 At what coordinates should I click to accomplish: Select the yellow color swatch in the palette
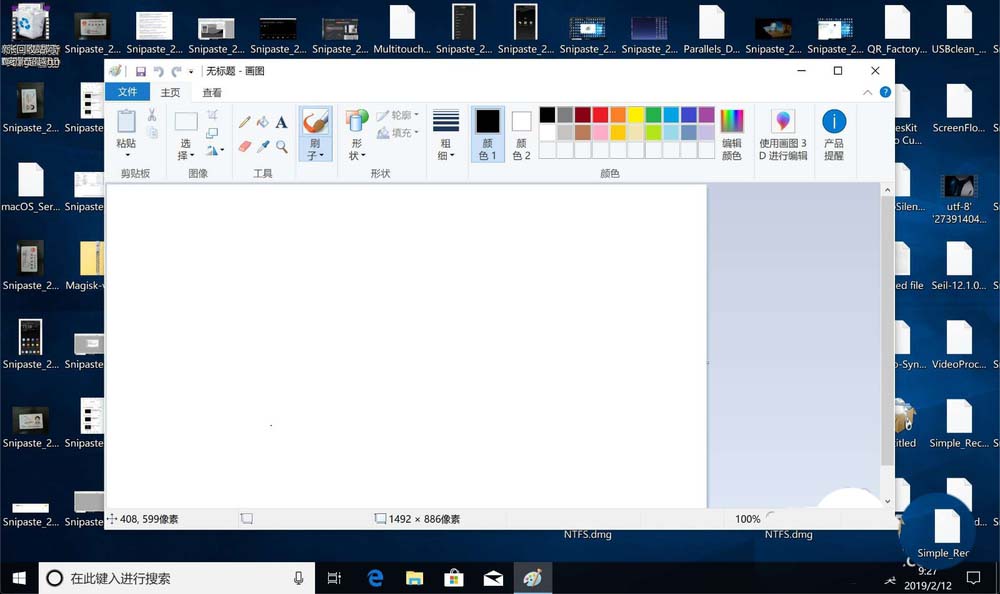coord(637,116)
